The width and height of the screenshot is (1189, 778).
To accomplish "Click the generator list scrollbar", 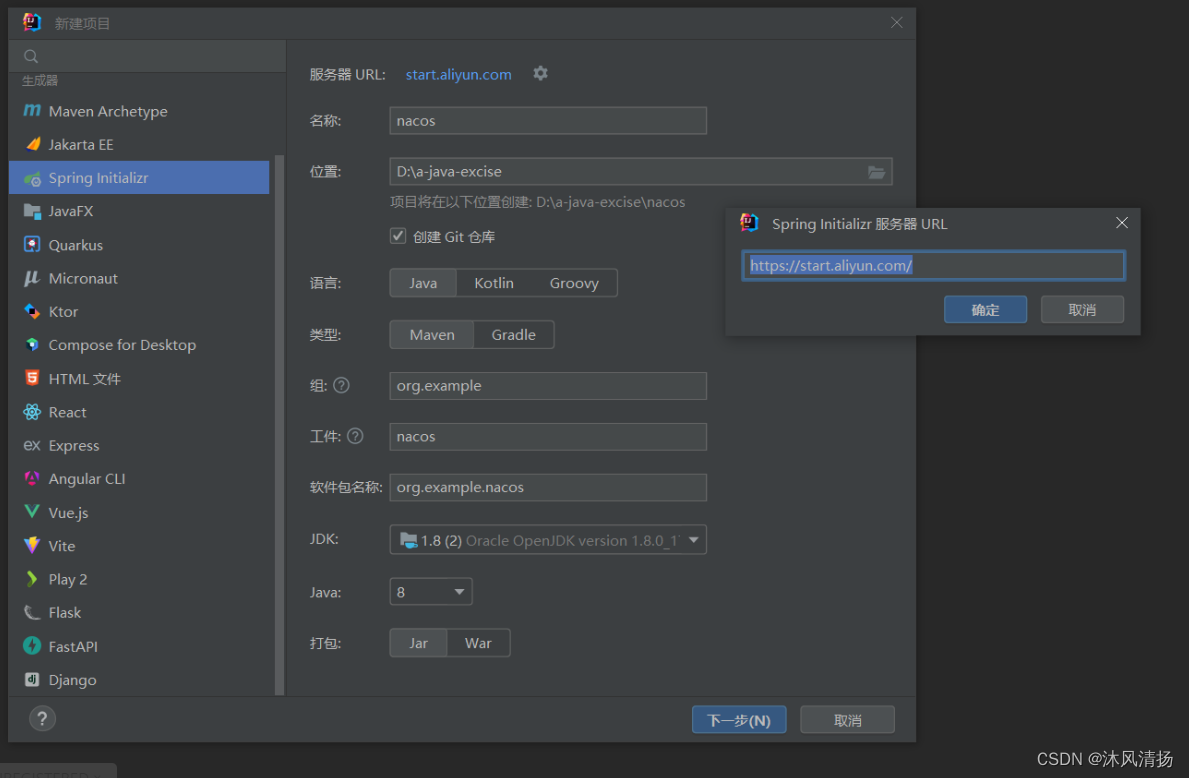I will tap(279, 425).
